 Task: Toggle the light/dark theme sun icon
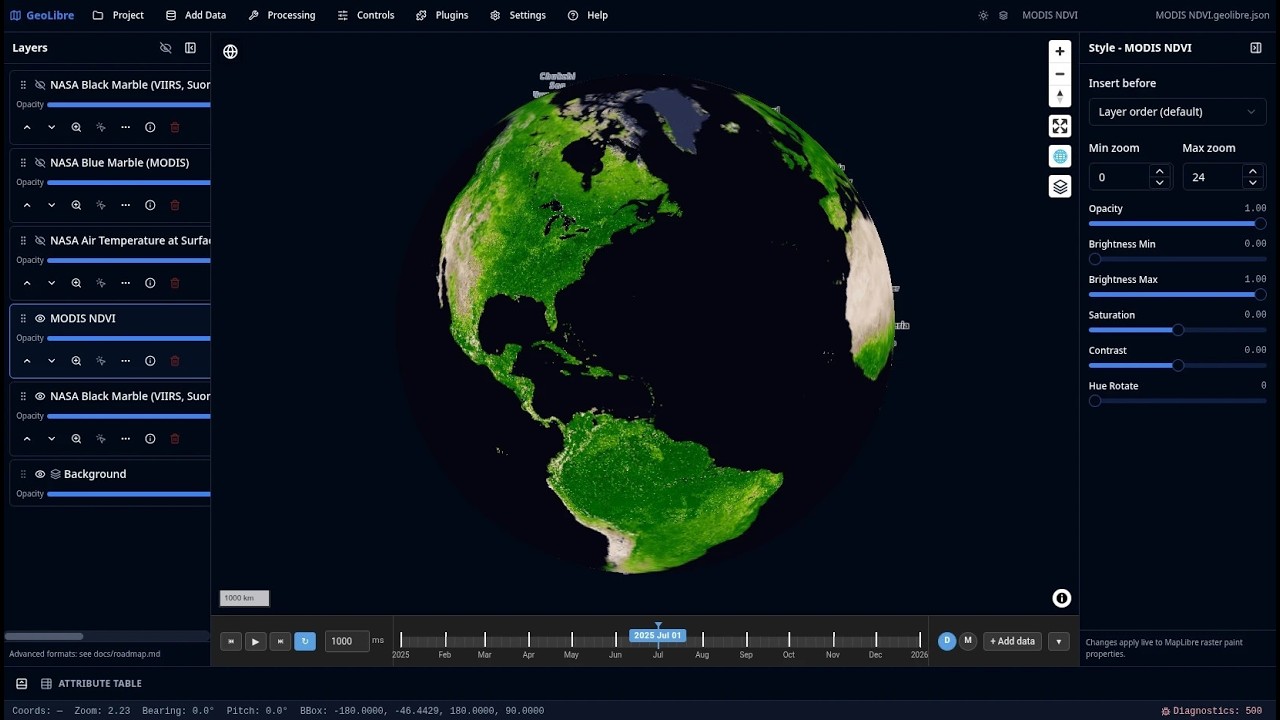(x=983, y=15)
